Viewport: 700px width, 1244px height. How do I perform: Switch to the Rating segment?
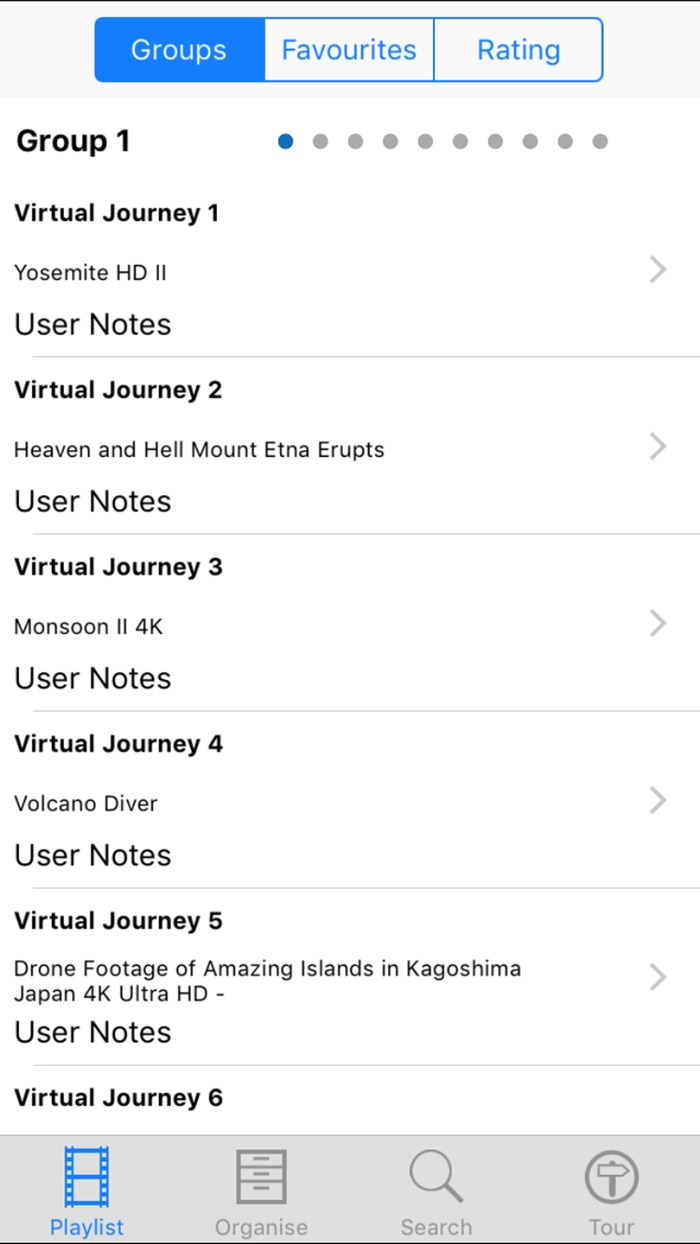tap(518, 49)
